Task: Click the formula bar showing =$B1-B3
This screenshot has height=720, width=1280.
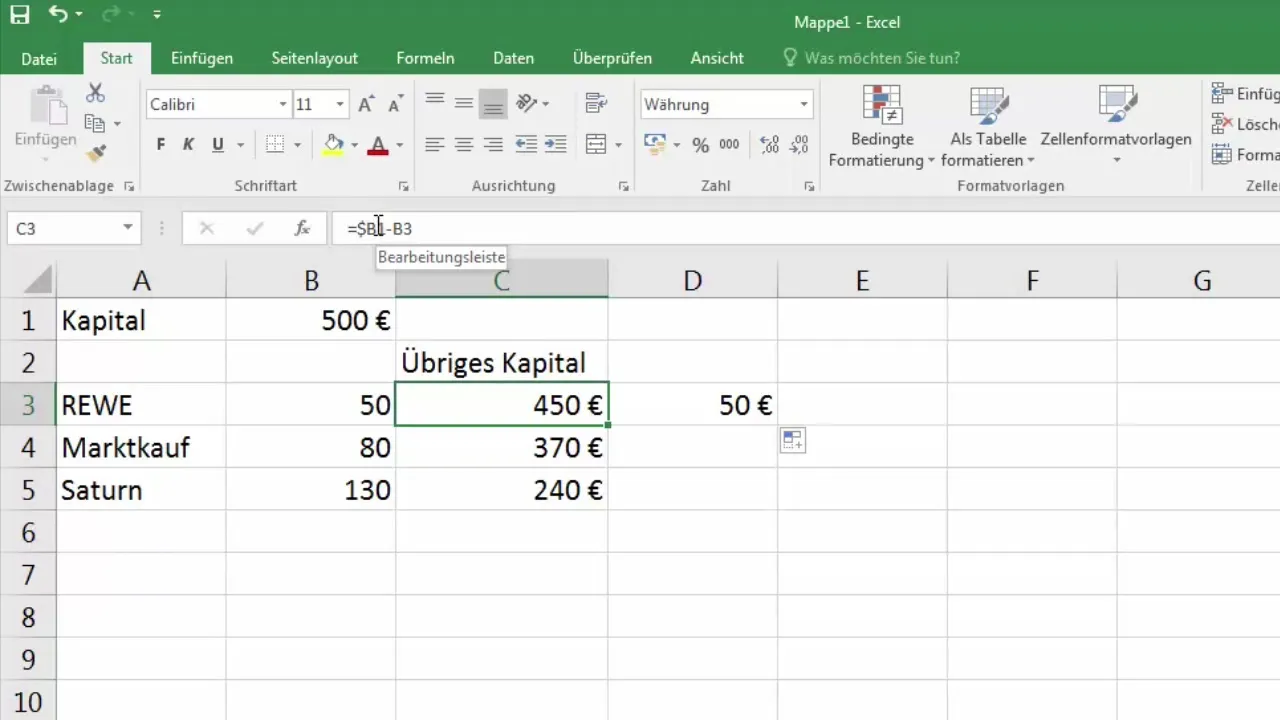Action: [806, 228]
